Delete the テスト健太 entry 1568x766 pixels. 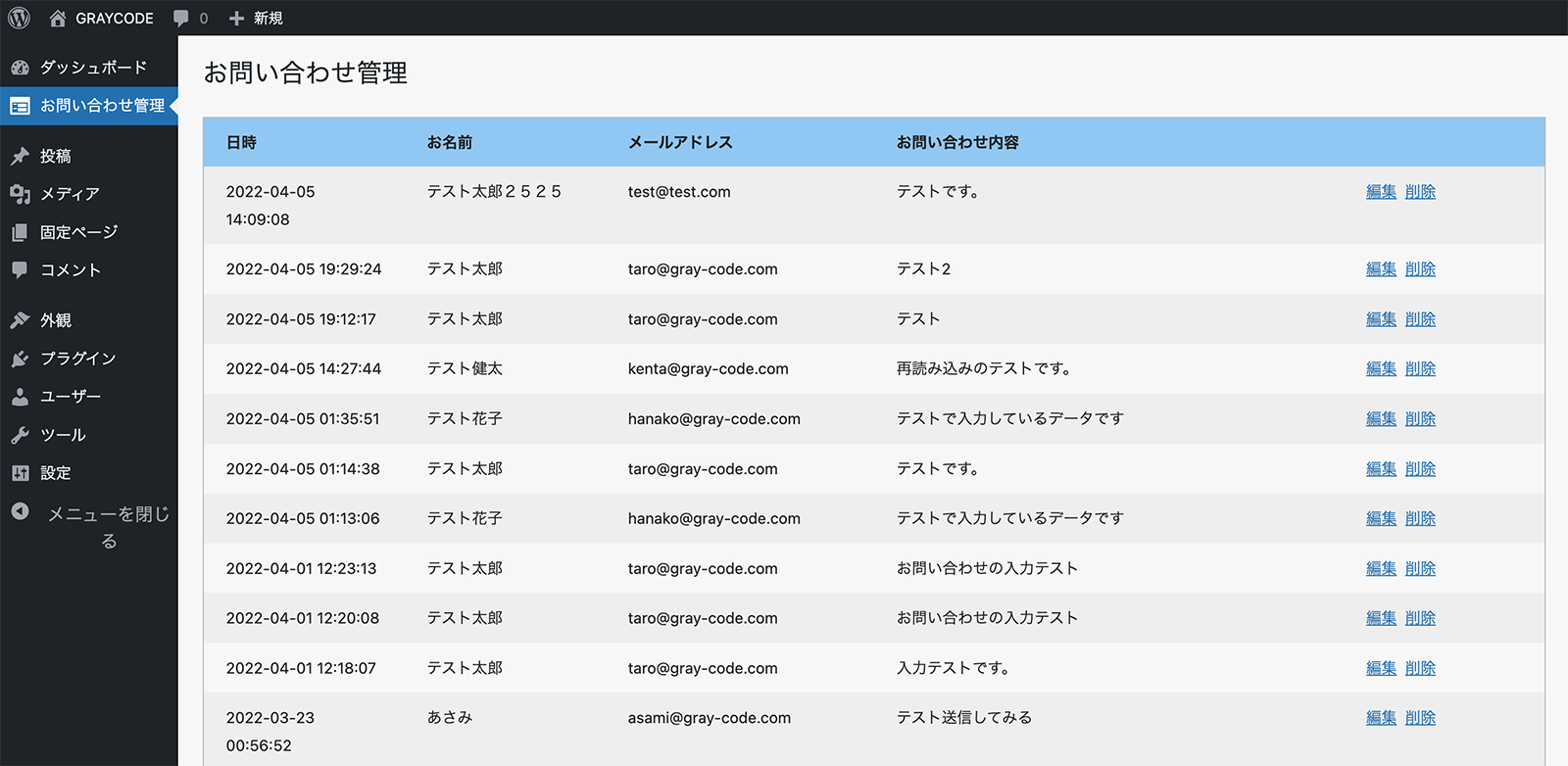click(1420, 369)
